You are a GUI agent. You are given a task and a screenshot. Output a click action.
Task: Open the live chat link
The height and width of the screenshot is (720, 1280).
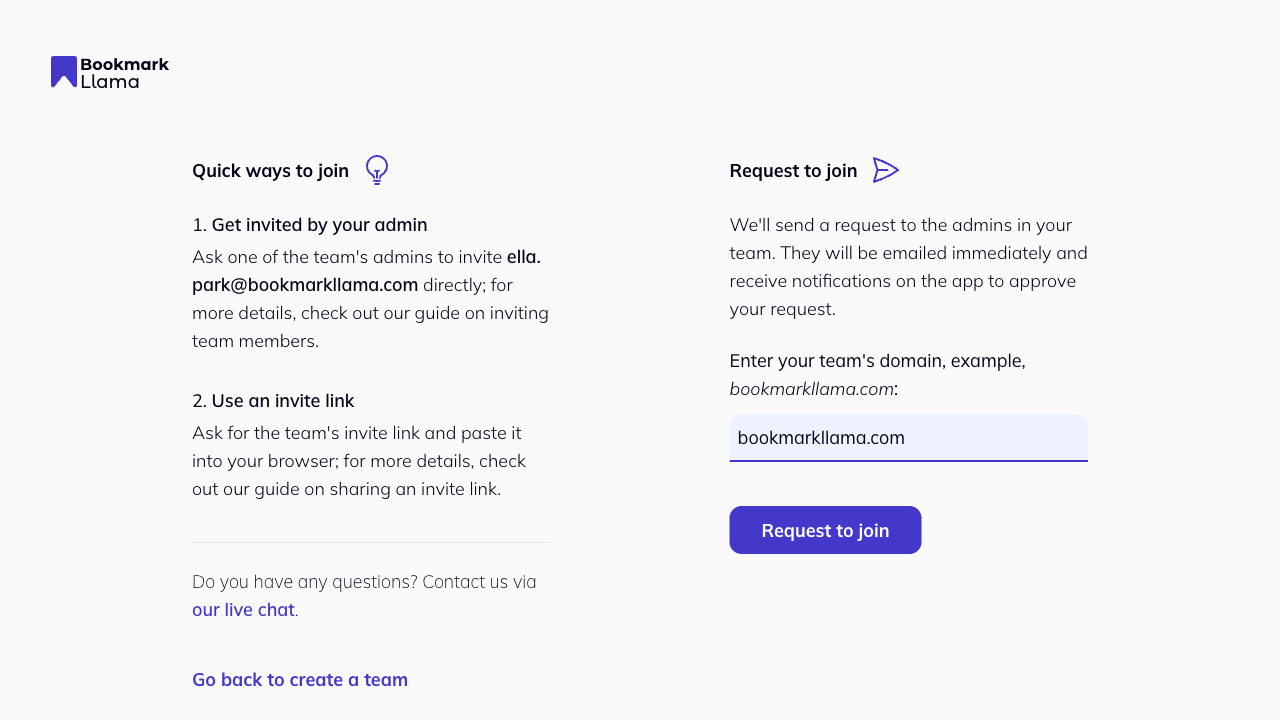pyautogui.click(x=243, y=610)
